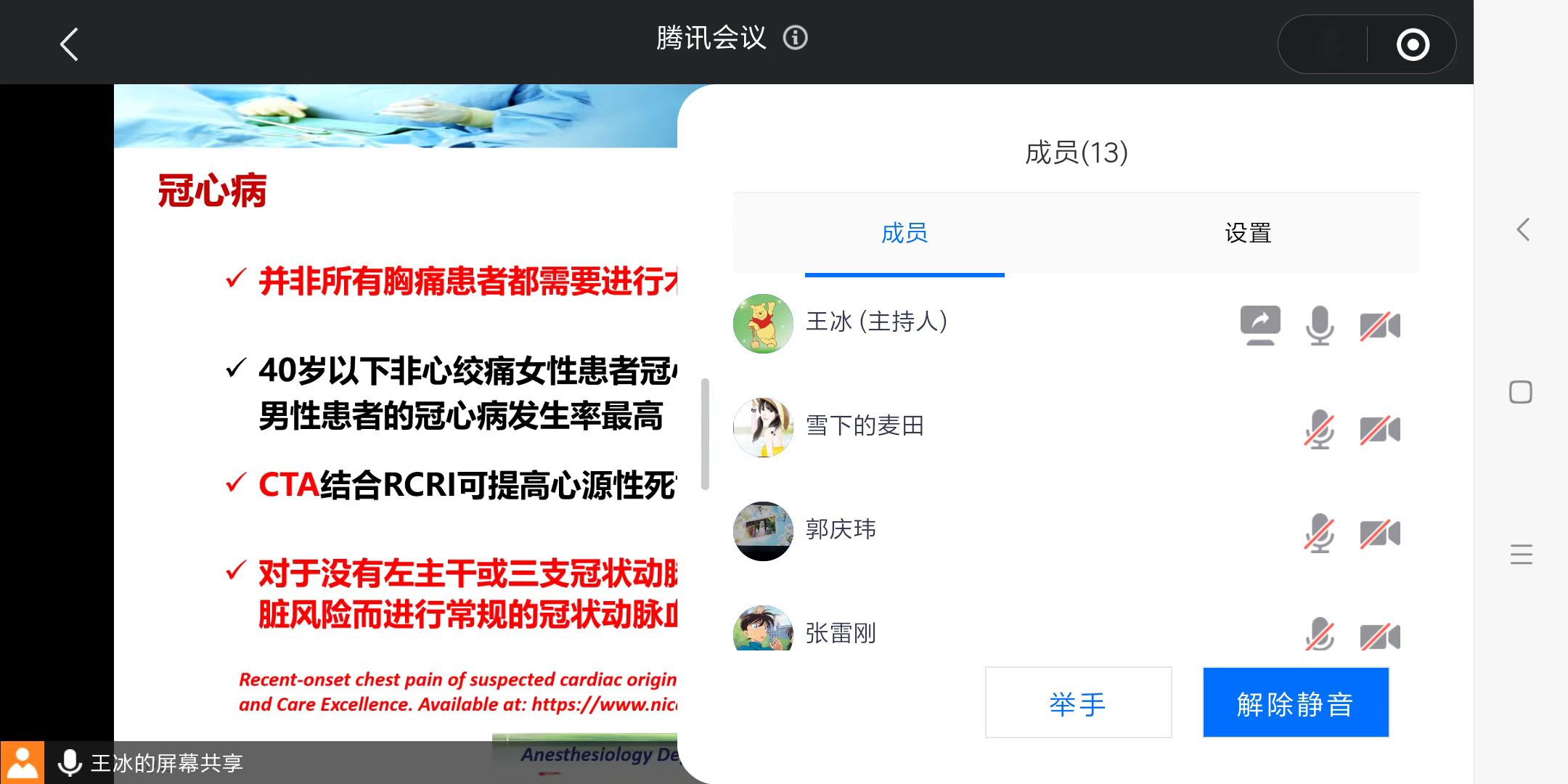Tap Android home square button
The height and width of the screenshot is (784, 1568).
1521,392
